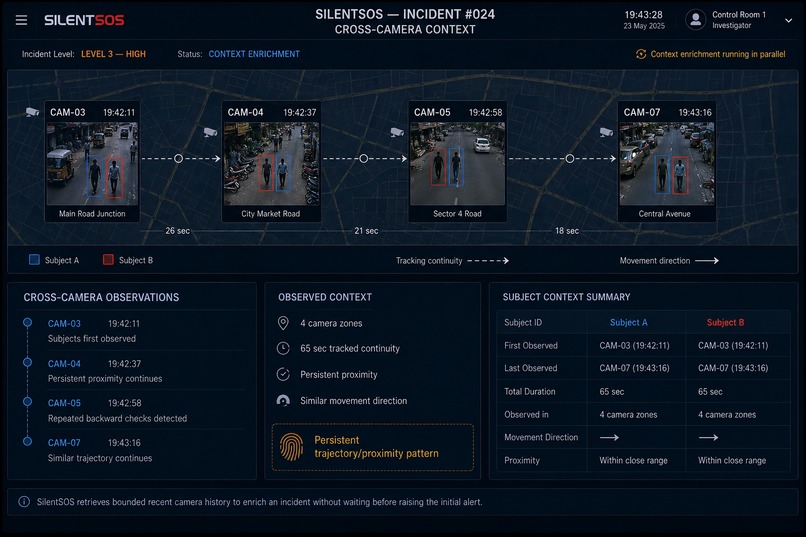Click the transition marker between CAM-05 and CAM-07
This screenshot has width=806, height=537.
point(570,158)
